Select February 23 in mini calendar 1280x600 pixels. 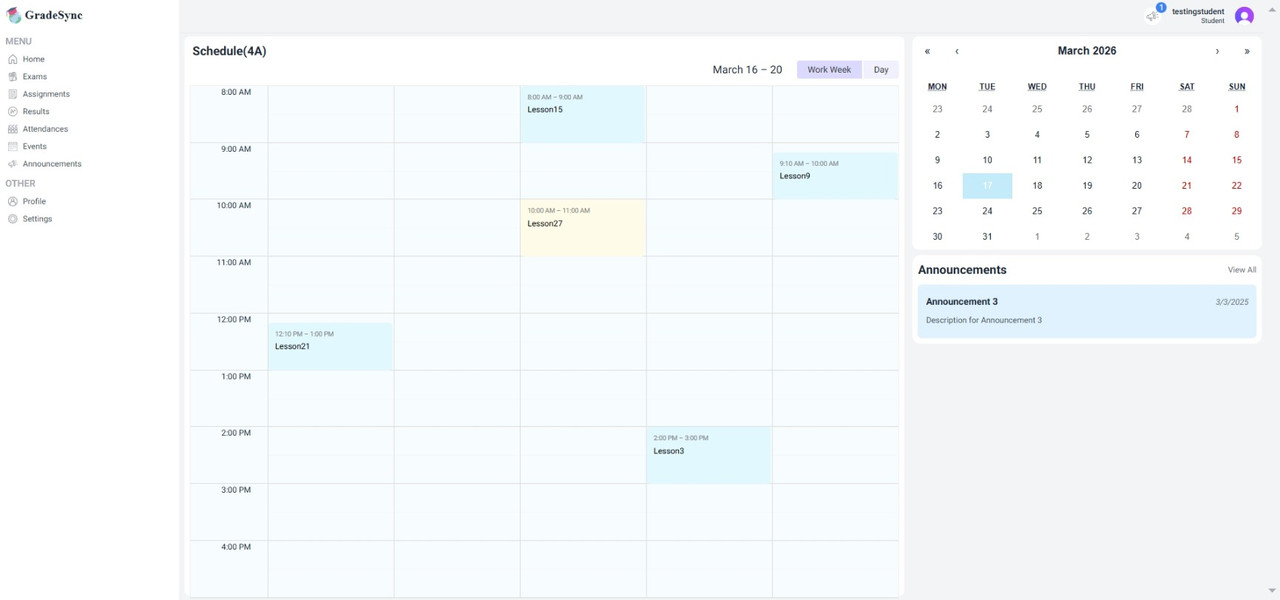point(937,109)
